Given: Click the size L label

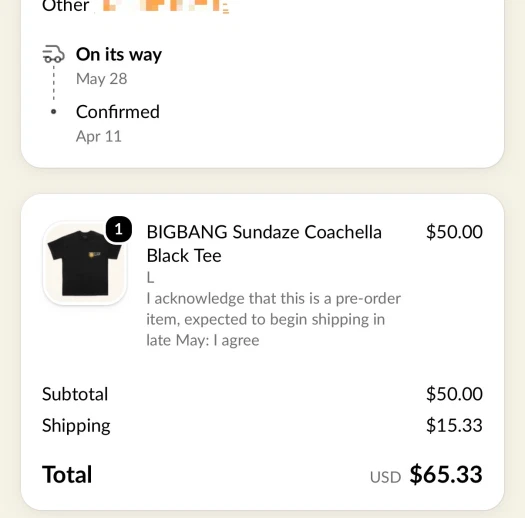Looking at the screenshot, I should coord(150,278).
